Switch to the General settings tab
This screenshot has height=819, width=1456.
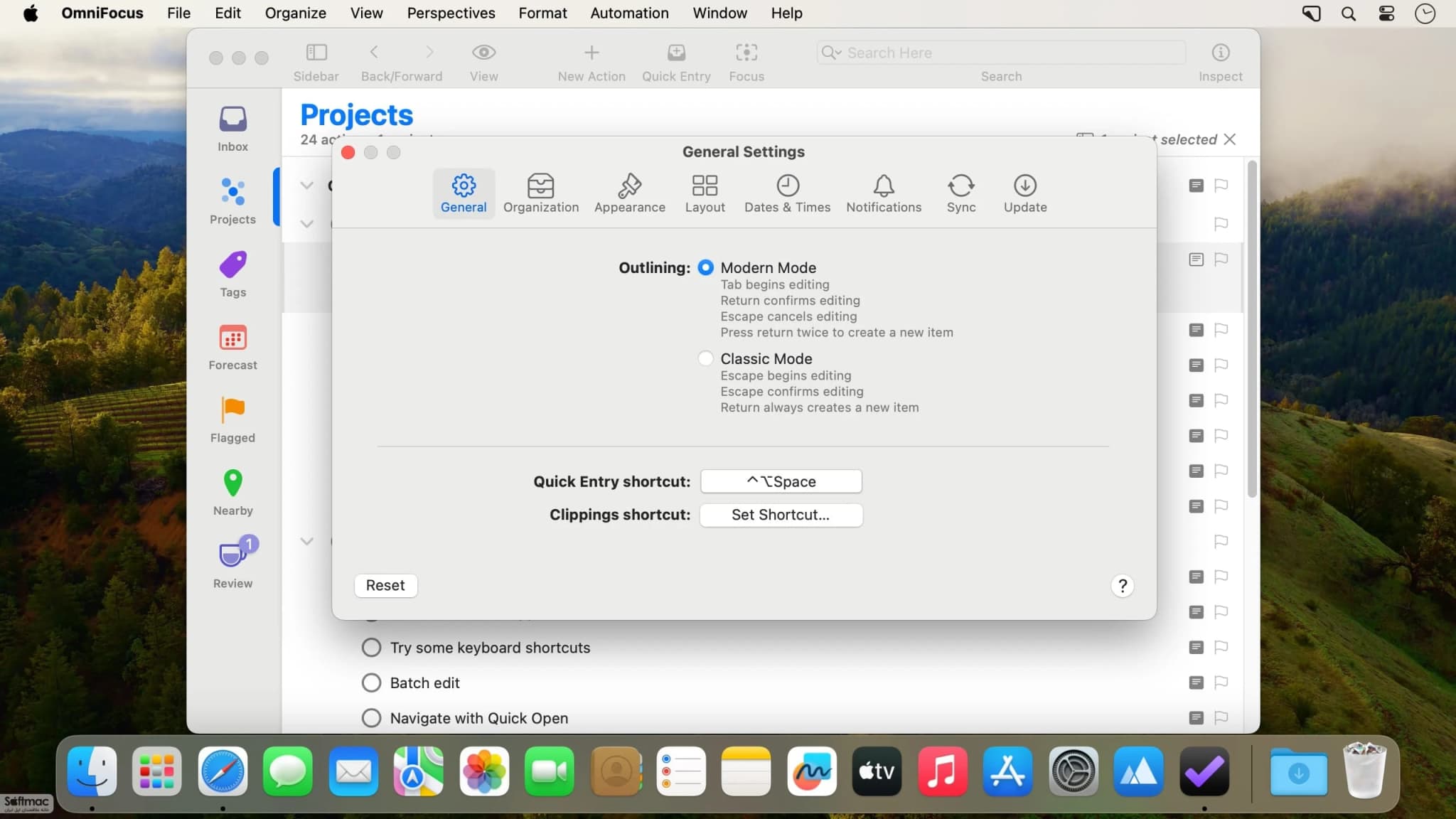[464, 193]
